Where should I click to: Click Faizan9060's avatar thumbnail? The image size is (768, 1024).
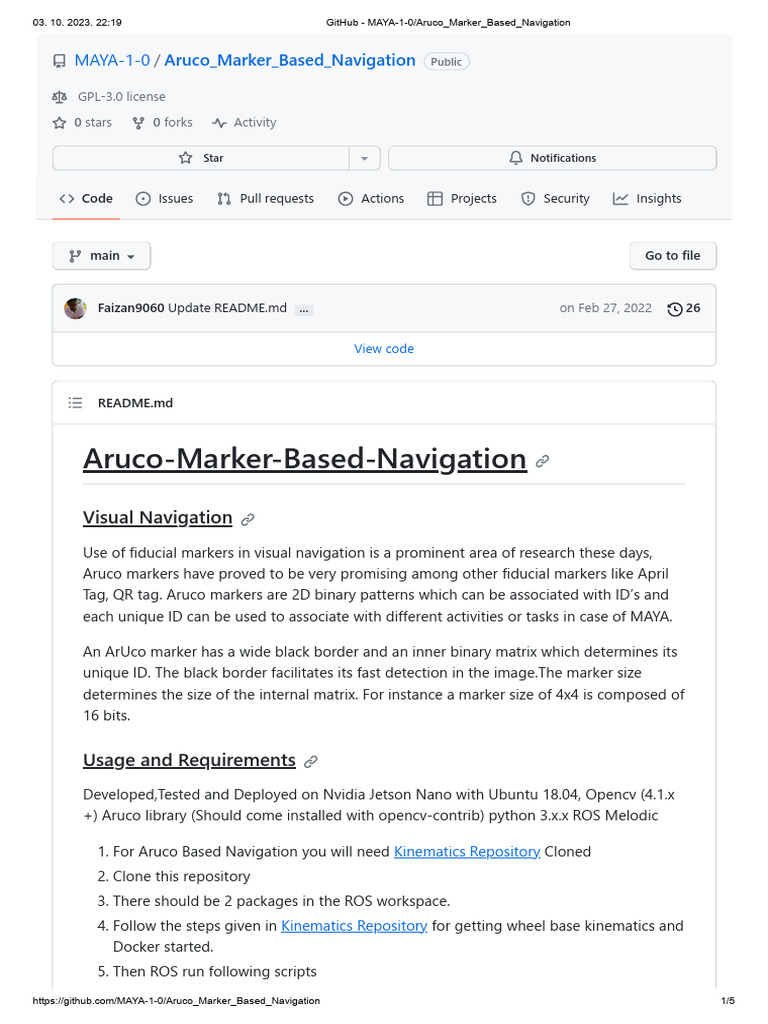coord(75,308)
